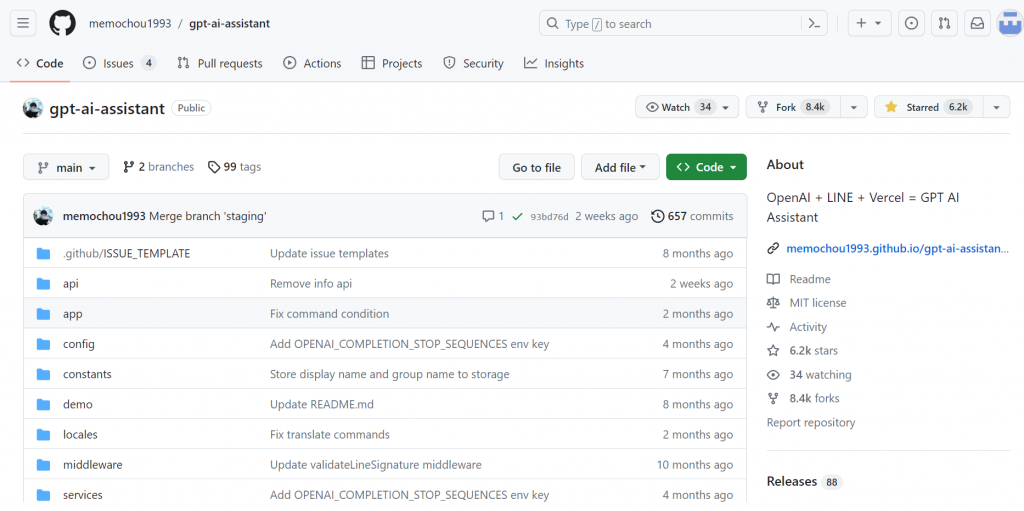The image size is (1024, 511).
Task: Open the plus create-new dropdown
Action: coord(869,24)
